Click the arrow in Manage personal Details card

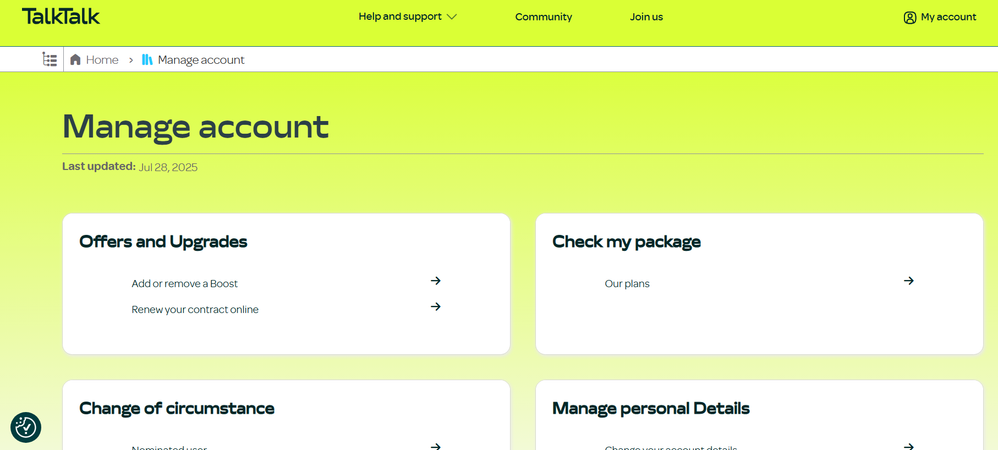coord(909,447)
